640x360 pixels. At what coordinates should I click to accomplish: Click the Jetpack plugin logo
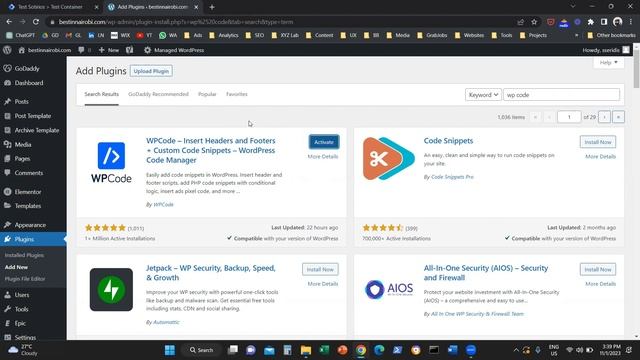(x=111, y=289)
